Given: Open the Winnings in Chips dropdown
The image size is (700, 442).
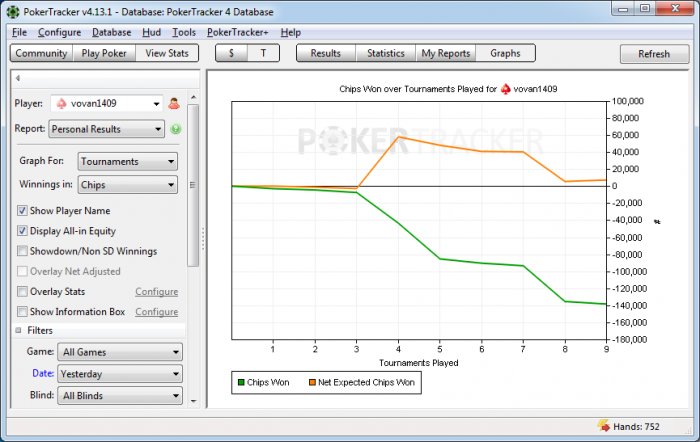Looking at the screenshot, I should pos(128,185).
